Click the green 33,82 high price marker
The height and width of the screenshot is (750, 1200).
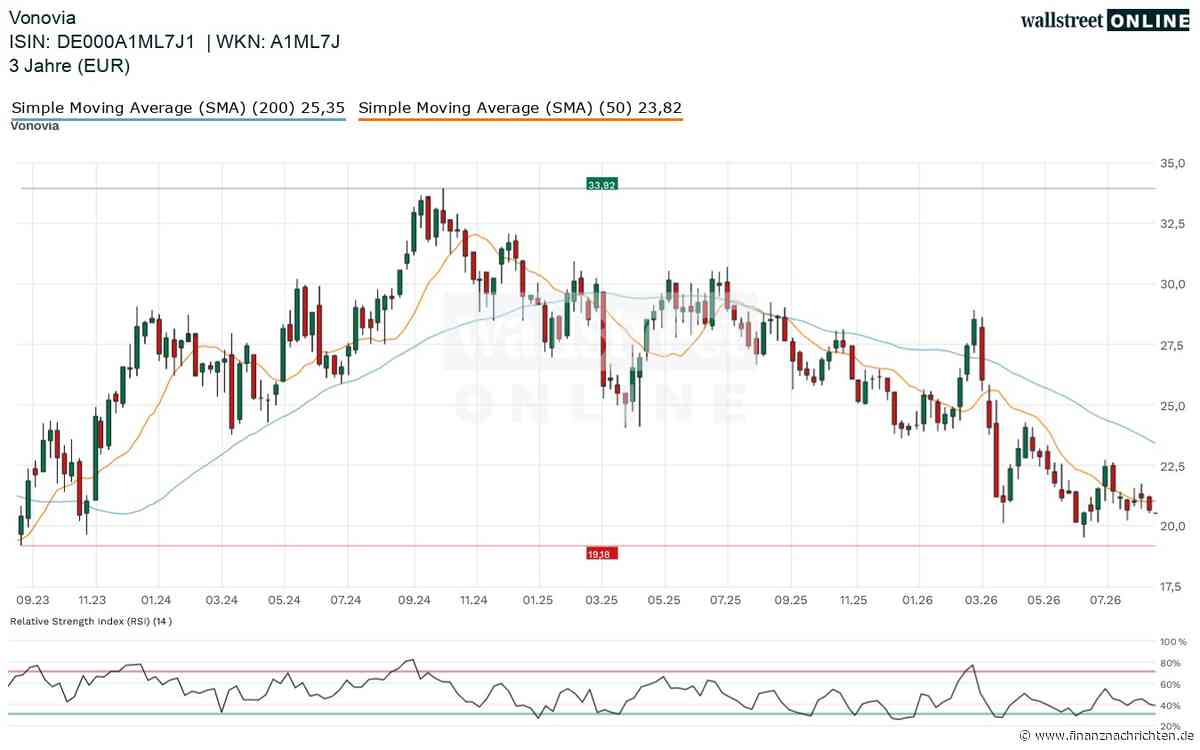pos(602,184)
